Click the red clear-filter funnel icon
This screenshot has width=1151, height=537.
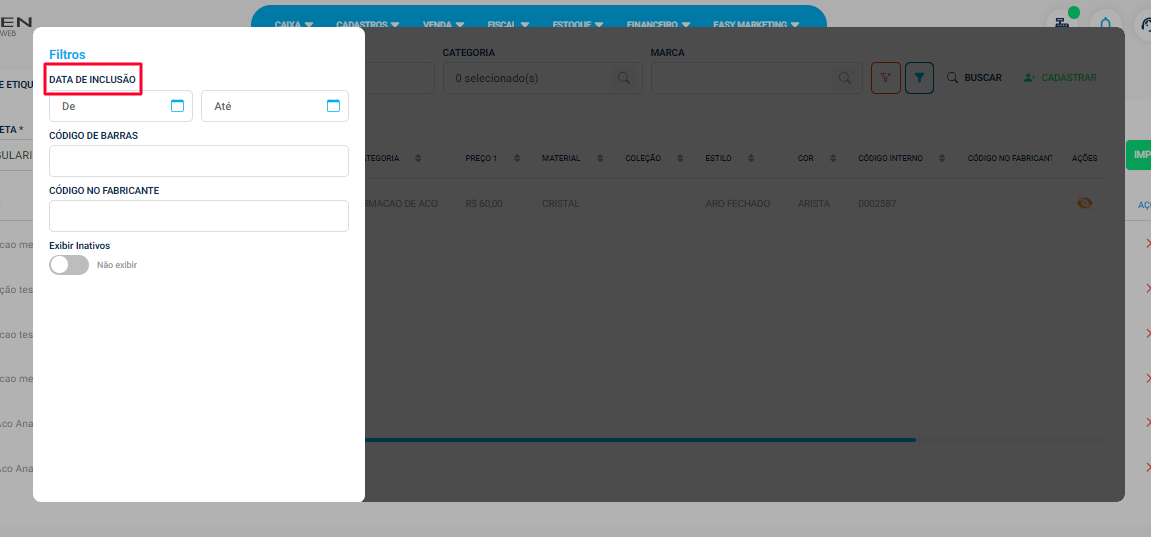pos(885,78)
